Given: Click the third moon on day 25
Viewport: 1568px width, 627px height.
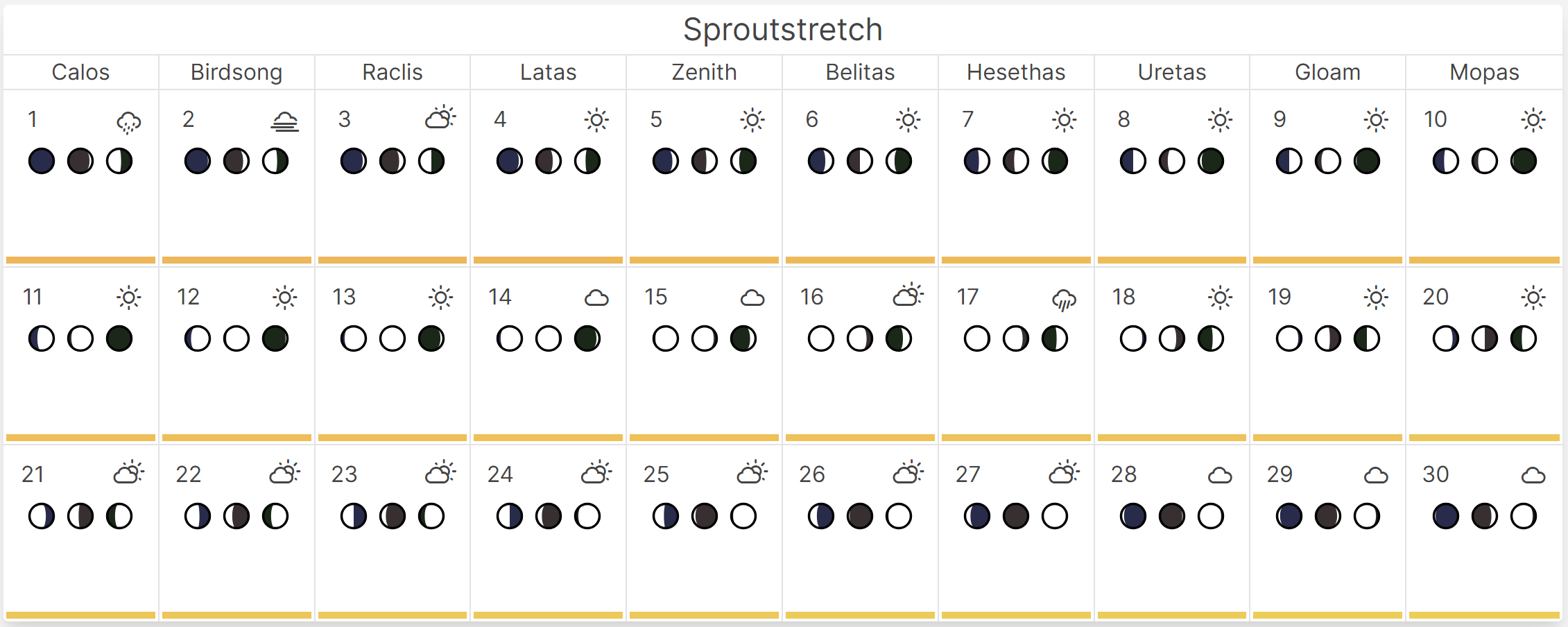Looking at the screenshot, I should pyautogui.click(x=743, y=516).
